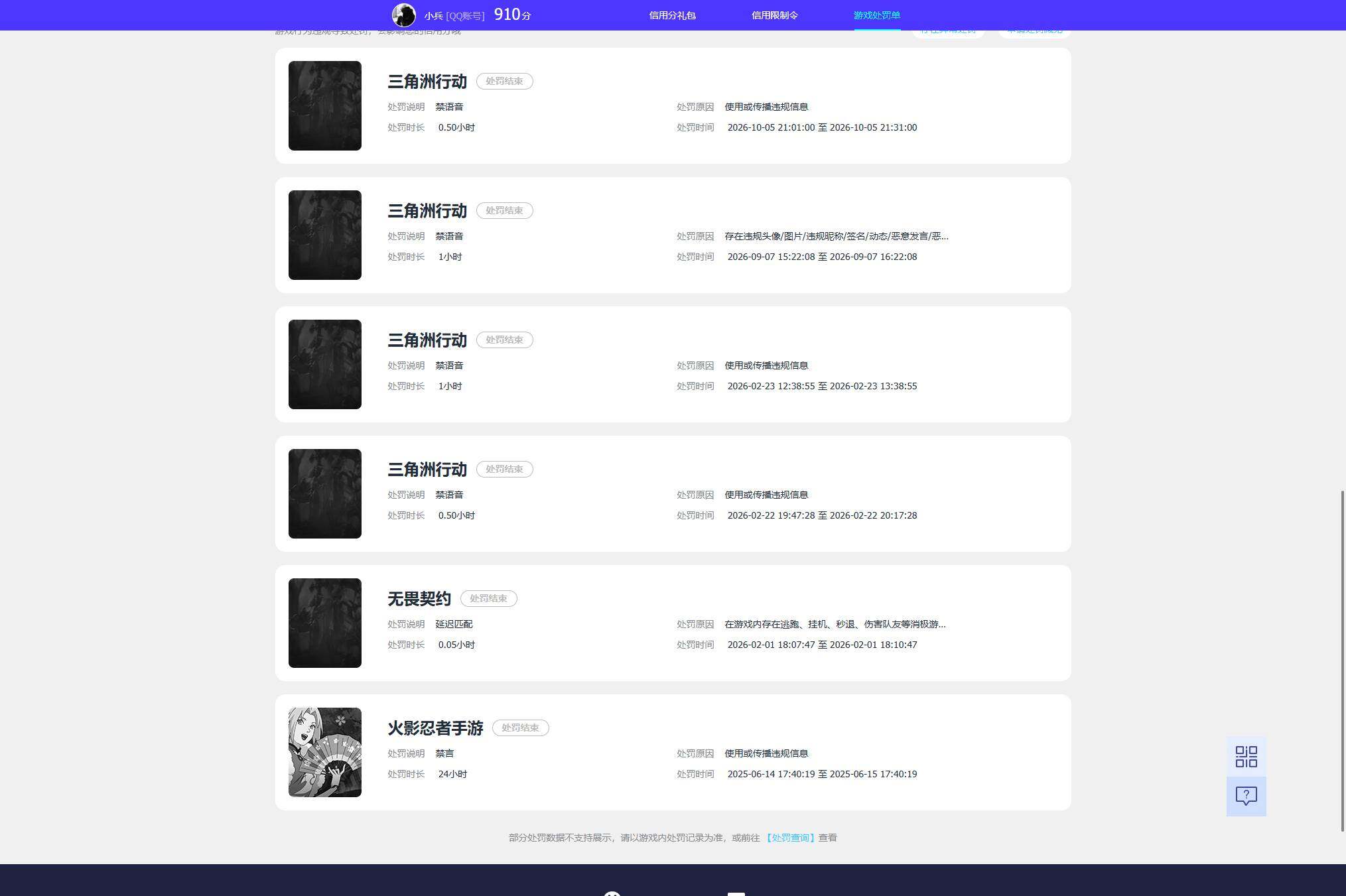Screen dimensions: 1346x896
Task: Click the page vertical scrollbar thumb
Action: pos(1343,661)
